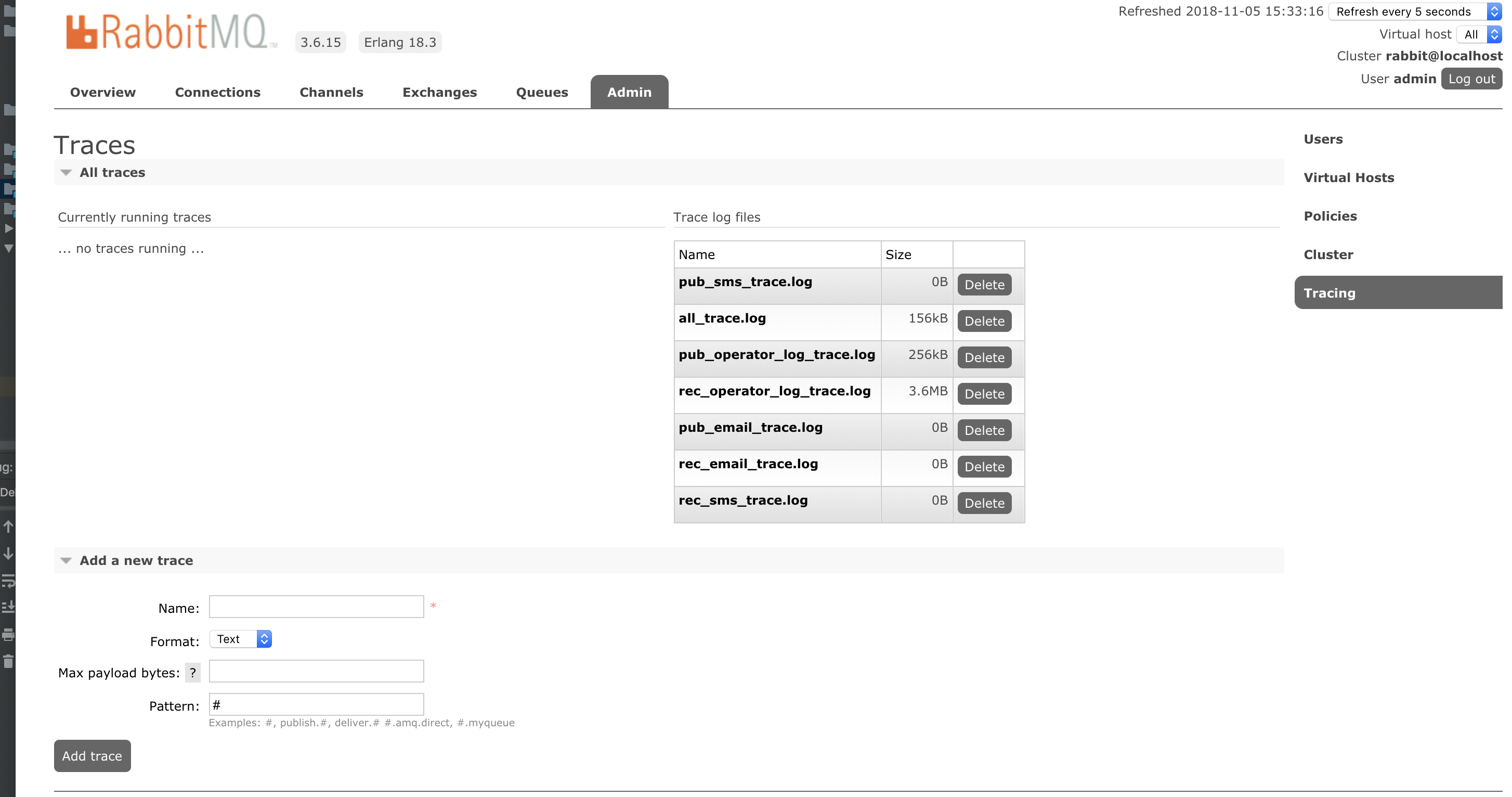Open the Overview tab
The height and width of the screenshot is (797, 1512).
point(103,92)
